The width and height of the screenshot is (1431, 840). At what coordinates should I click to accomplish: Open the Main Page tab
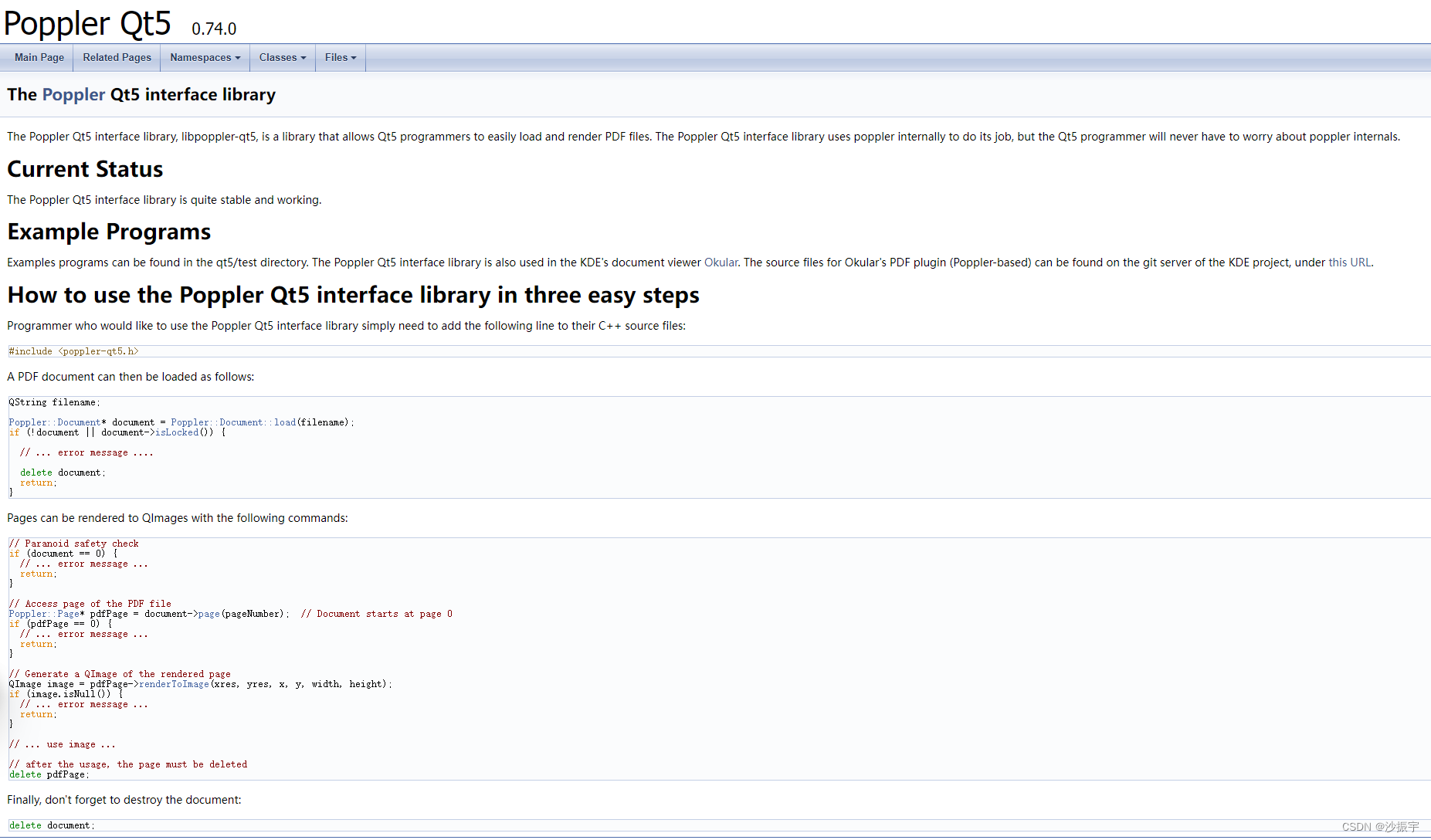(39, 58)
